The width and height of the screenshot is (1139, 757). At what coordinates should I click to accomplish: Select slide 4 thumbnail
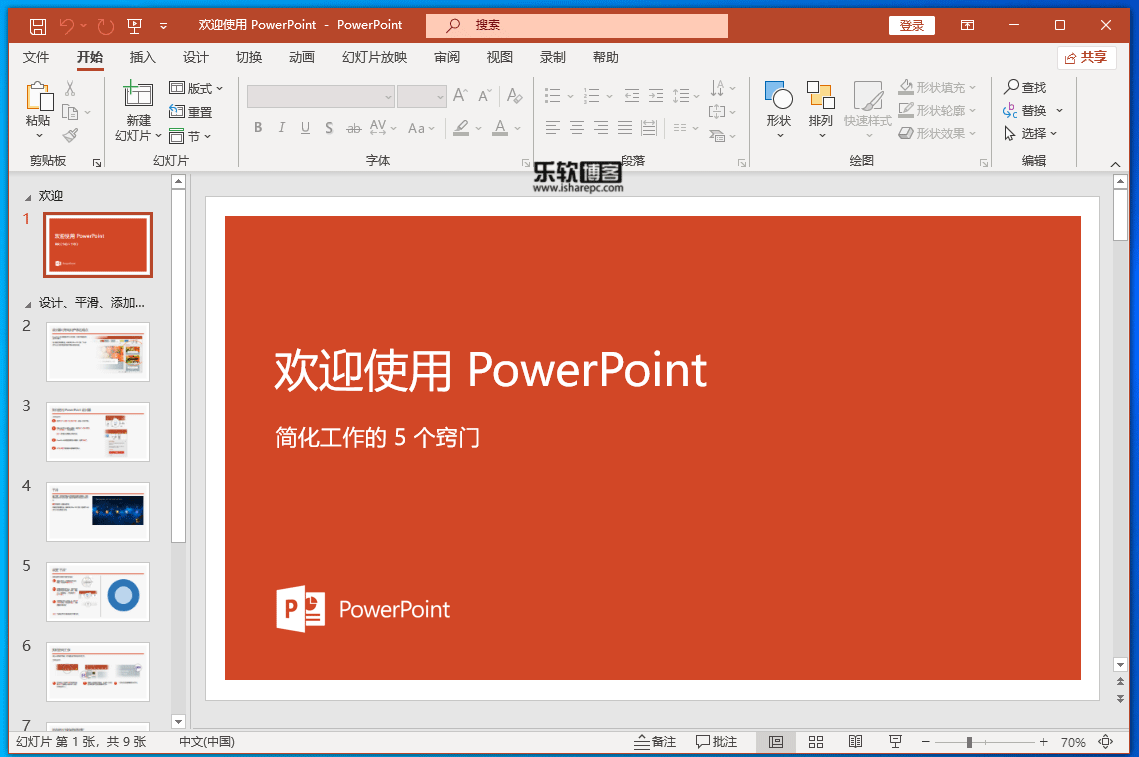[x=98, y=511]
